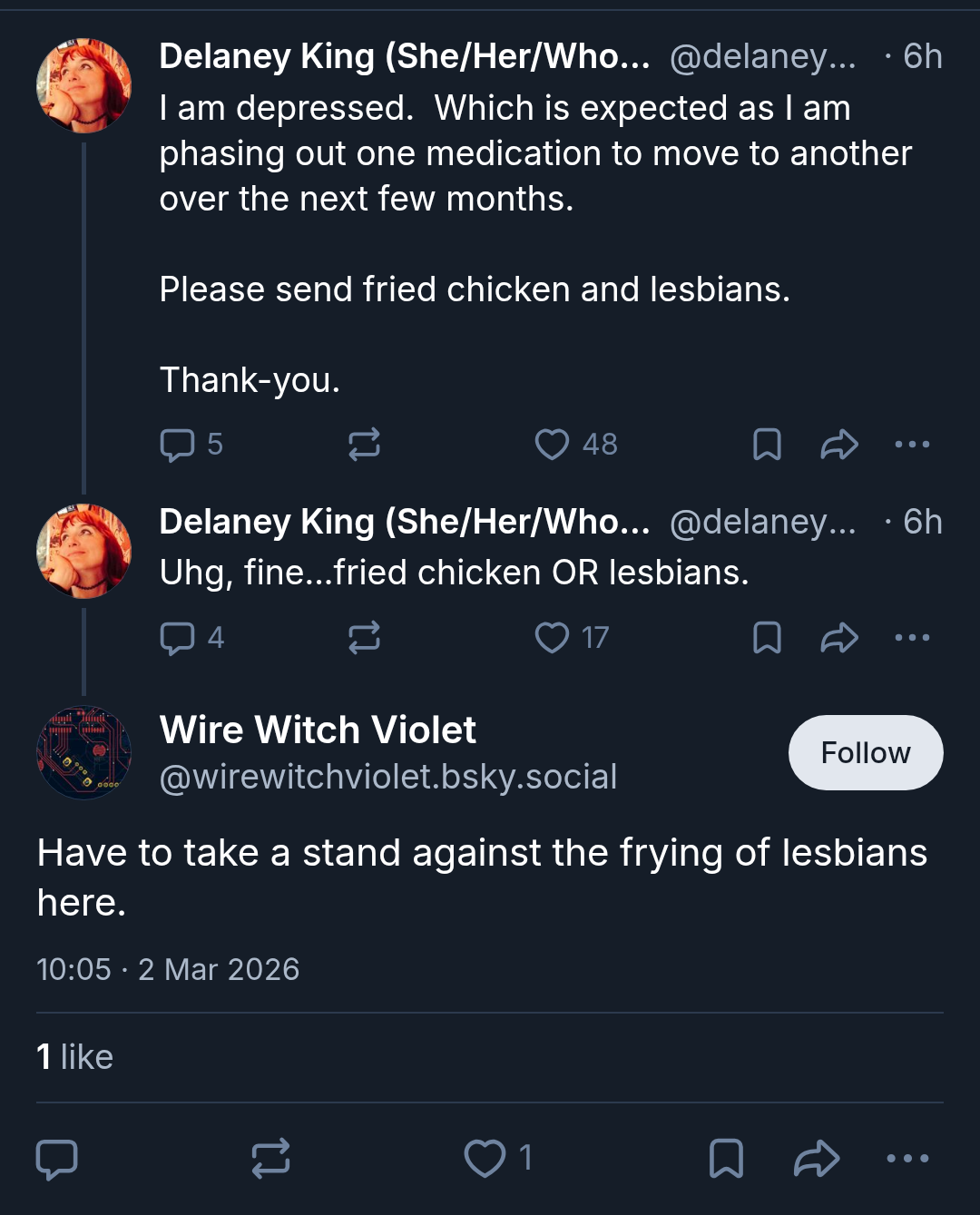Repost the 'fried chicken OR lesbians' post
The height and width of the screenshot is (1215, 980).
(364, 638)
